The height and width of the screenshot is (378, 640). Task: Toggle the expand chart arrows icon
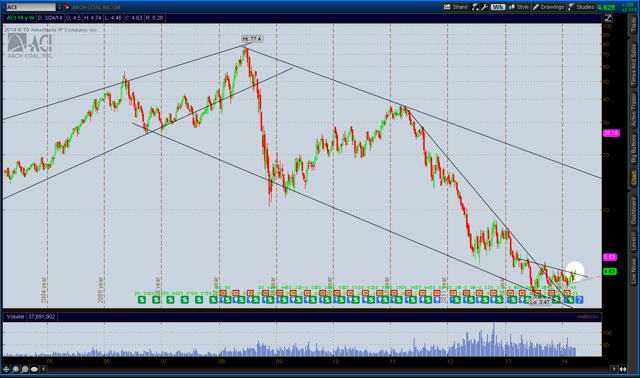coord(623,369)
